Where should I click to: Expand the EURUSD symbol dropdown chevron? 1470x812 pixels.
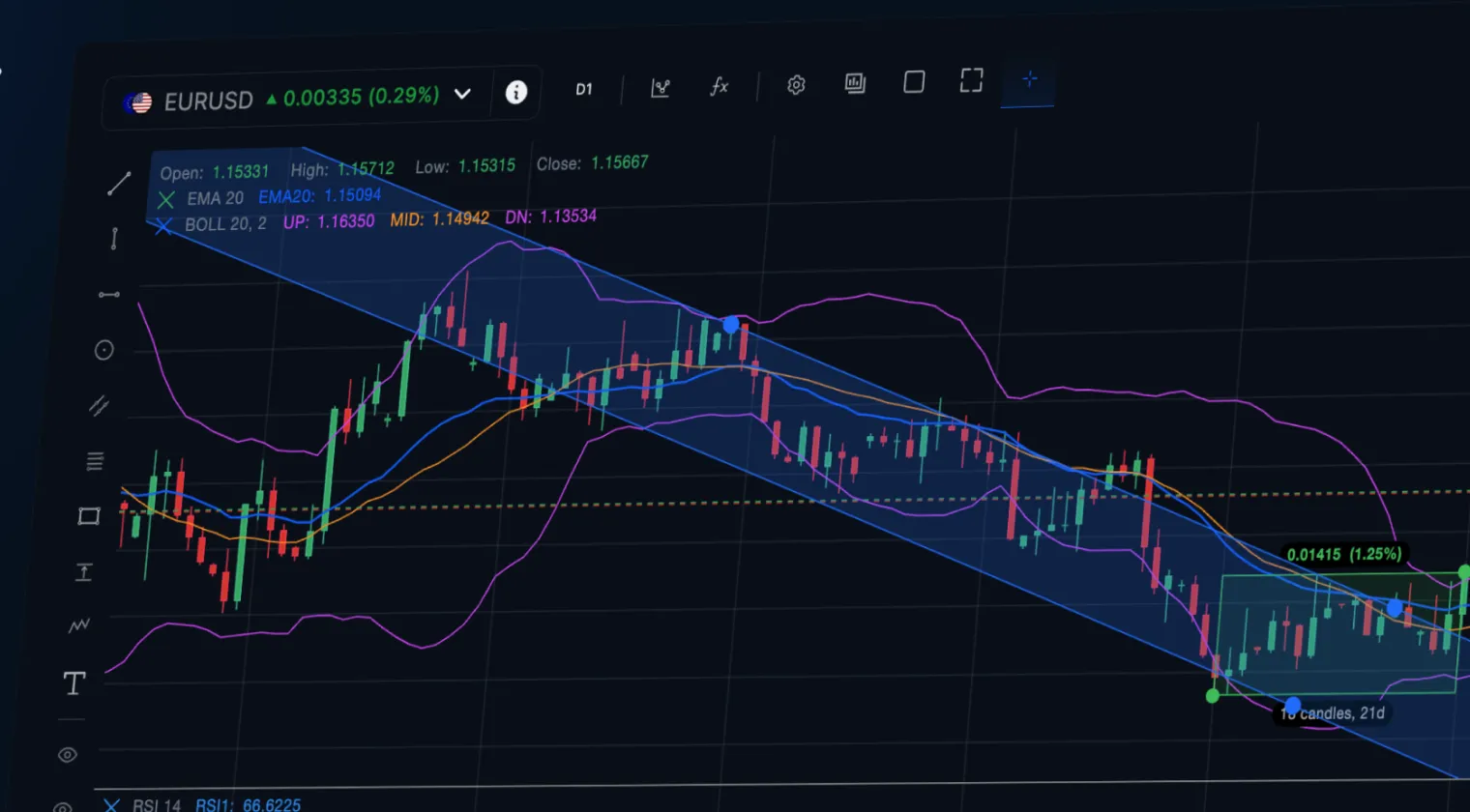pyautogui.click(x=462, y=94)
